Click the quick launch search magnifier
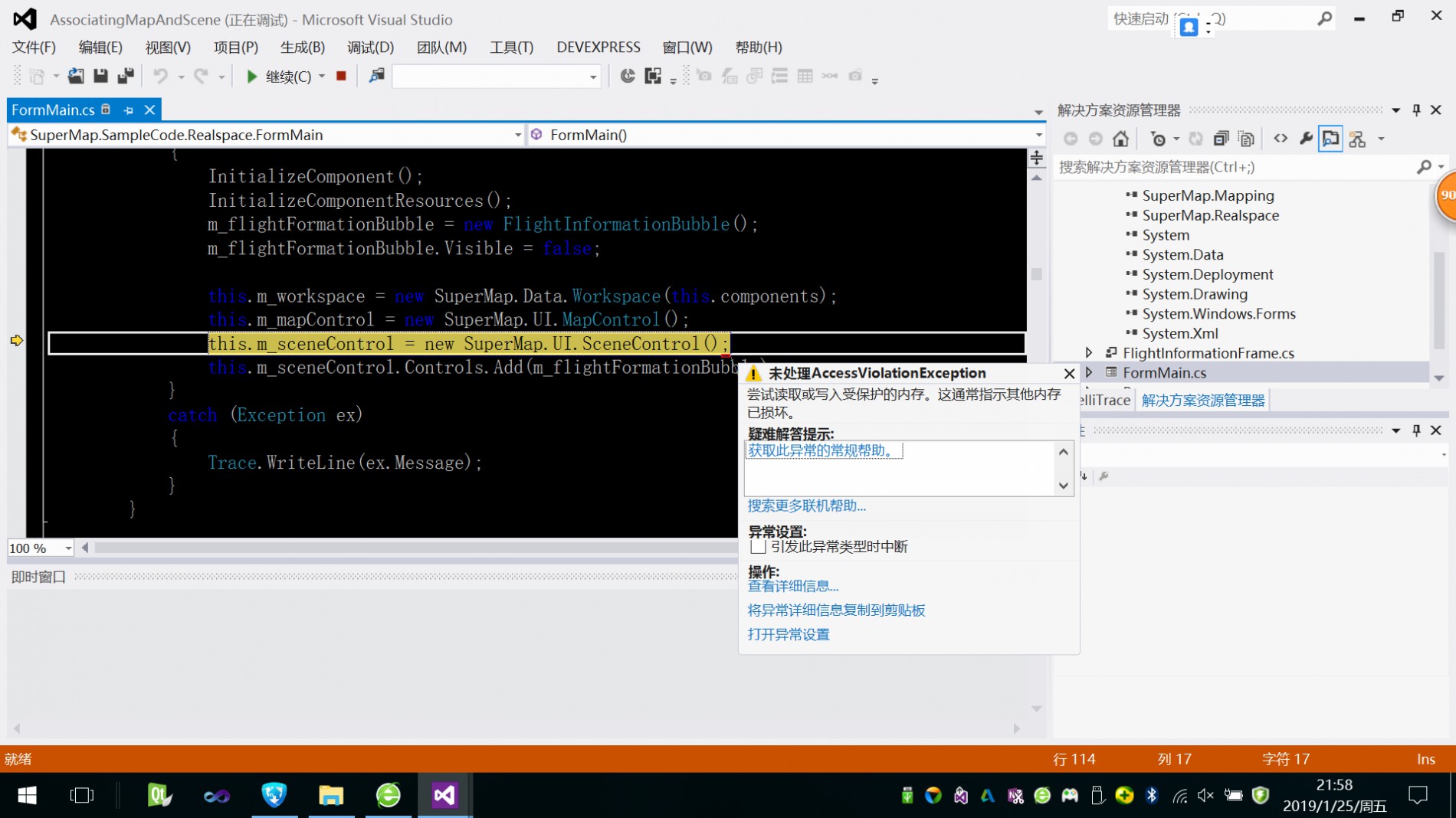This screenshot has width=1456, height=818. [x=1324, y=19]
